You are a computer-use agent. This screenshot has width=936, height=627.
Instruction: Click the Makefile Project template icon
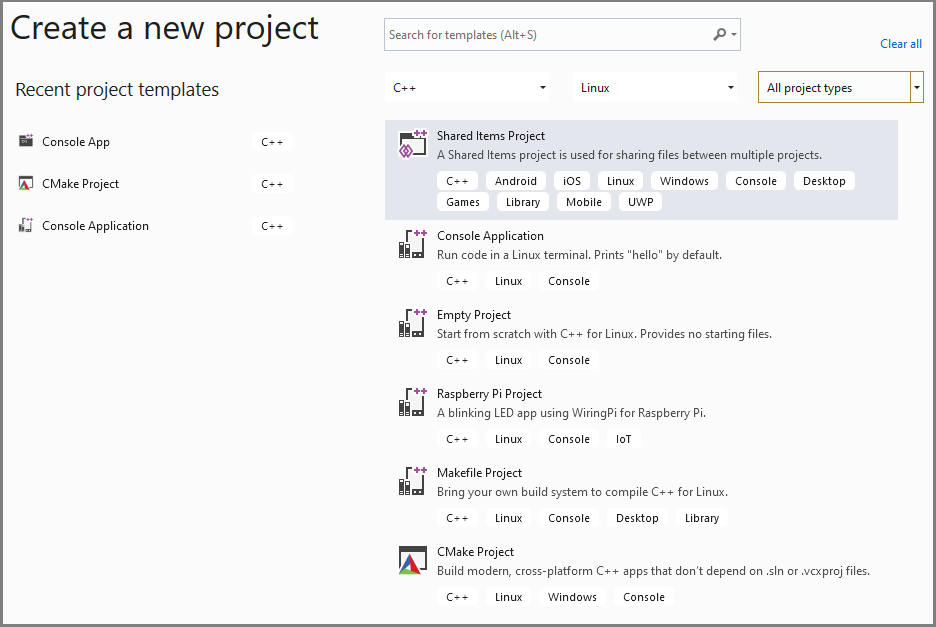click(x=411, y=480)
